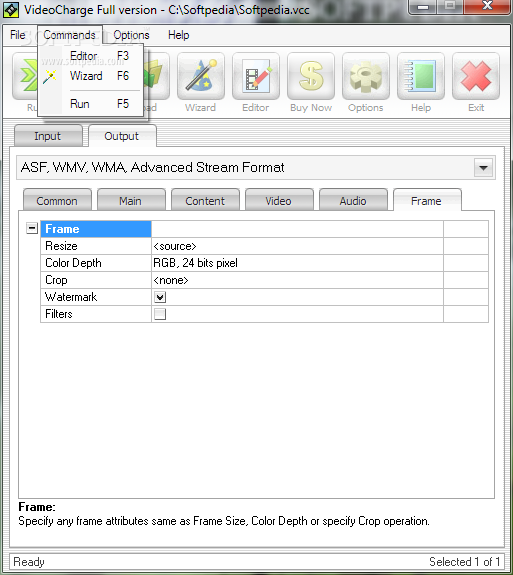
Task: Open the output format dropdown arrow
Action: 483,168
